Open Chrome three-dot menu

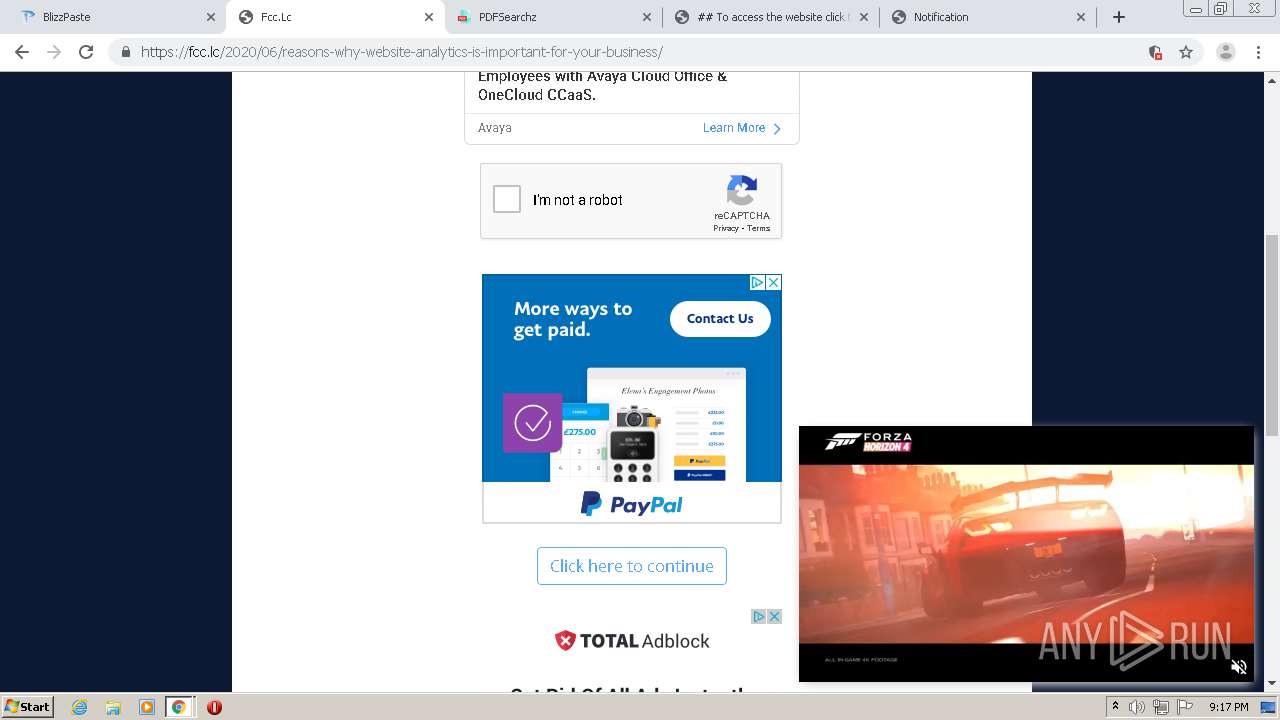click(1258, 52)
